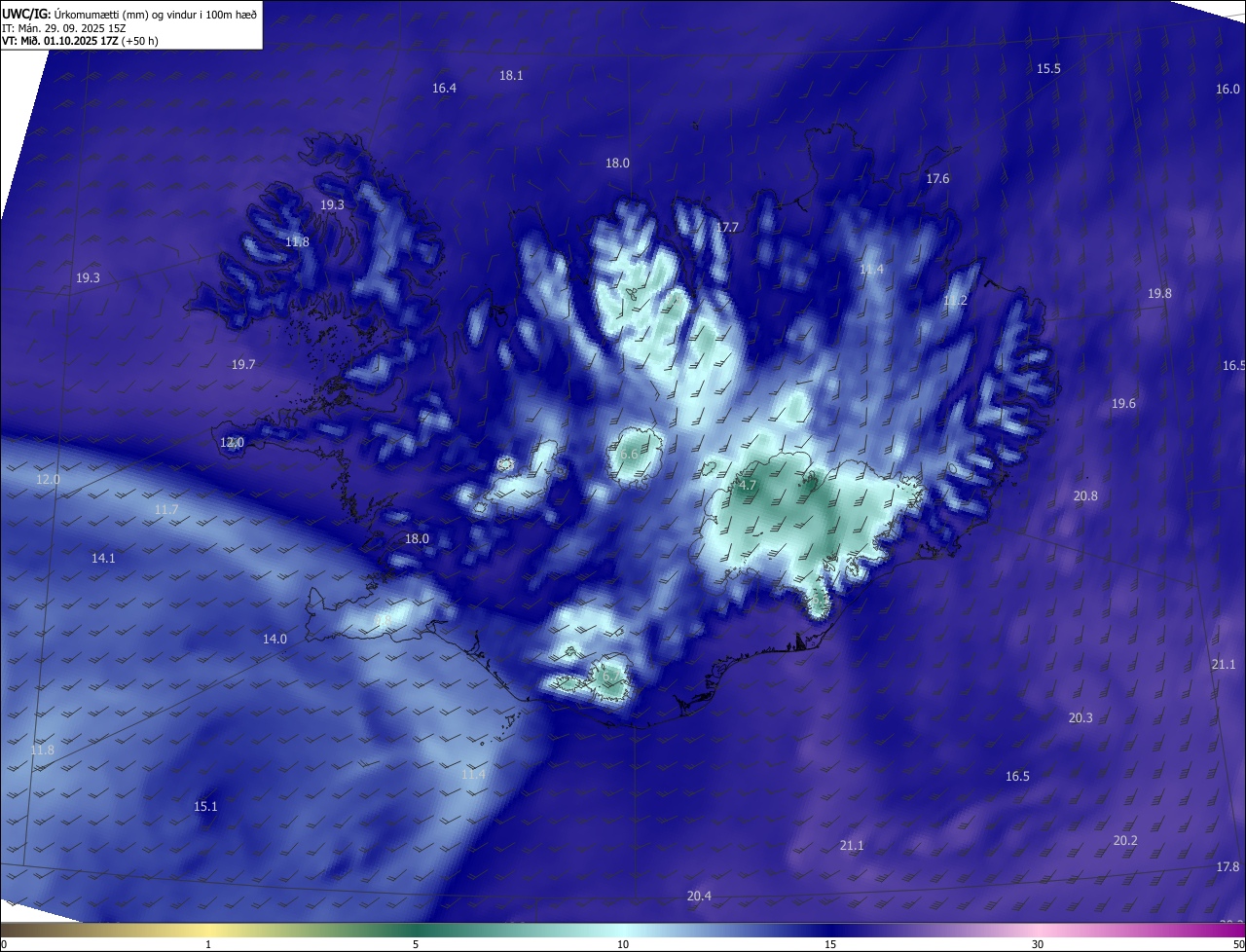Click the wind value 16.4
Viewport: 1246px width, 952px height.
pos(444,88)
